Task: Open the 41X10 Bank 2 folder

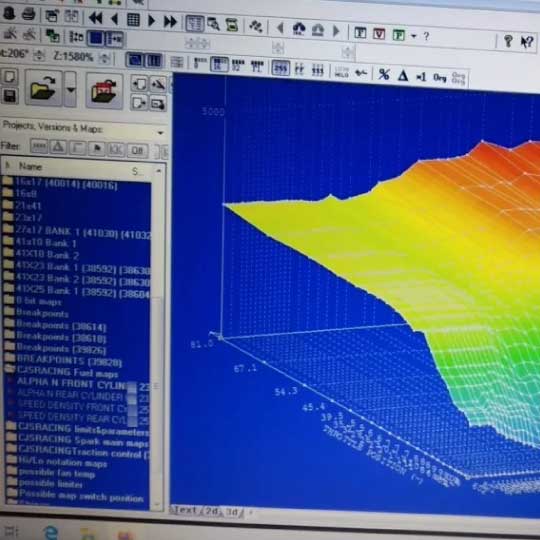Action: [x=41, y=254]
